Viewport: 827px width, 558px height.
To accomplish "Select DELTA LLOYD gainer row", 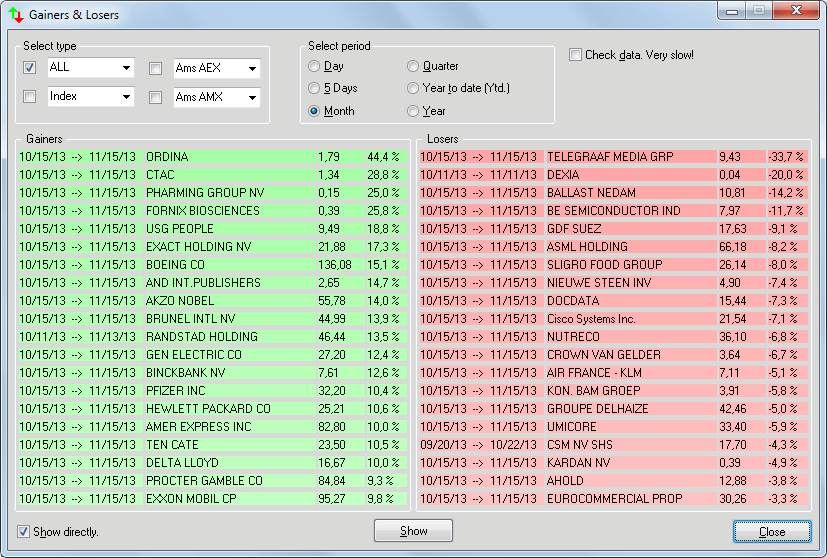I will click(x=213, y=463).
